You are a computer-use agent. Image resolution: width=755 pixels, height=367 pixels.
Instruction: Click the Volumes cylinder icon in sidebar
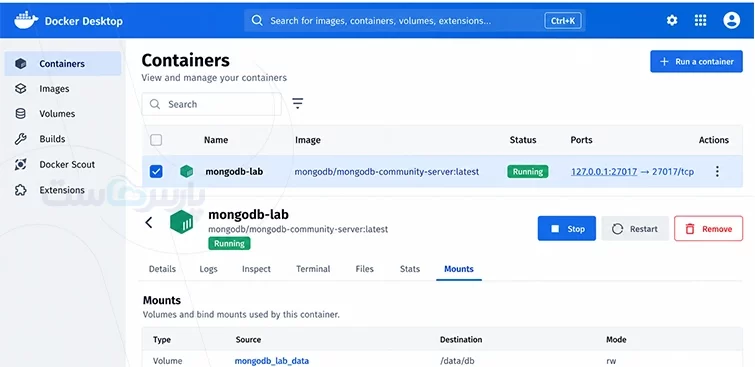pyautogui.click(x=20, y=114)
